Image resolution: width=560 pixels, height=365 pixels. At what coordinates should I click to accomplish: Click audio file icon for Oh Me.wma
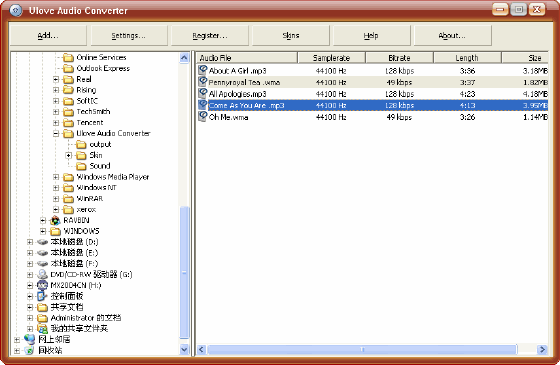(x=202, y=116)
